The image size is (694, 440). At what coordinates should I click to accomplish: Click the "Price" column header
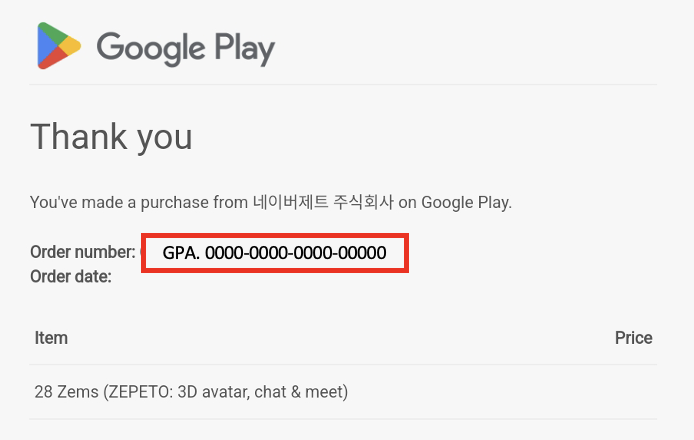coord(633,338)
